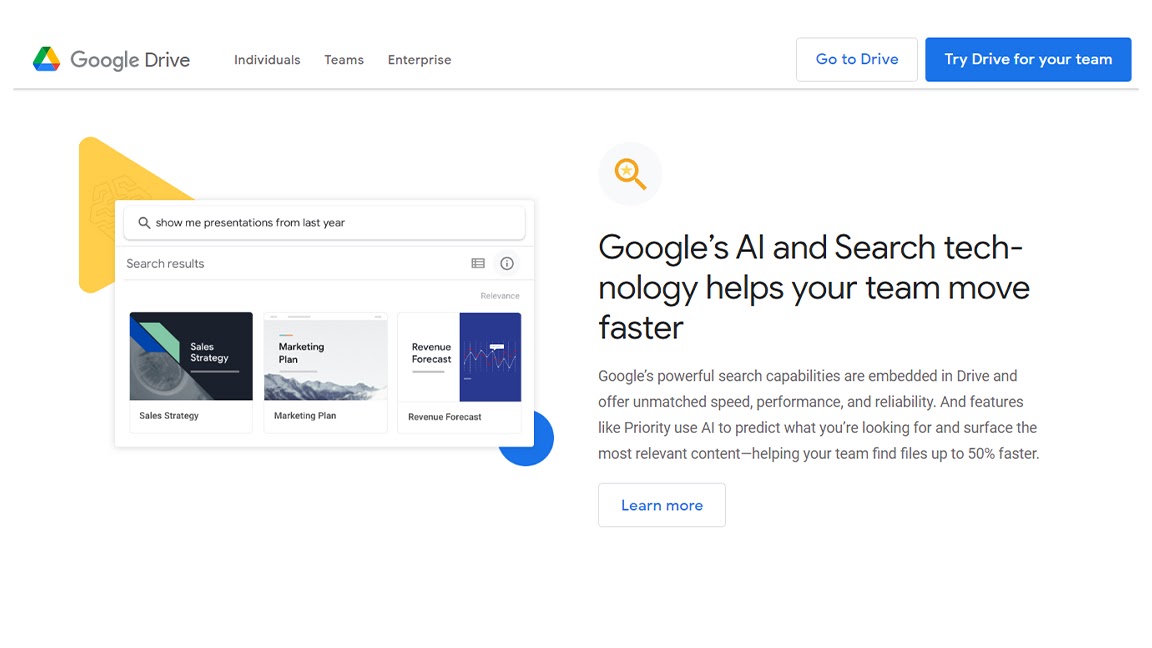This screenshot has height=648, width=1152.
Task: Select the magnifying glass in the search bar
Action: (141, 222)
